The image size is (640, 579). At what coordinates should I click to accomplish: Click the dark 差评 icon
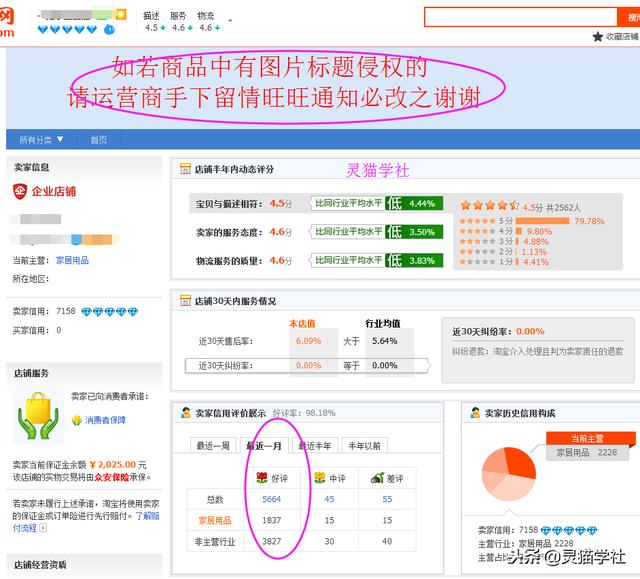[x=378, y=477]
